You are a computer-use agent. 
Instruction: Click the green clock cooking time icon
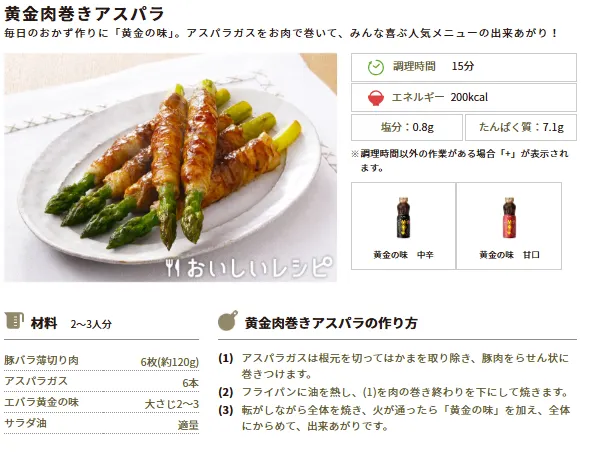[x=376, y=67]
